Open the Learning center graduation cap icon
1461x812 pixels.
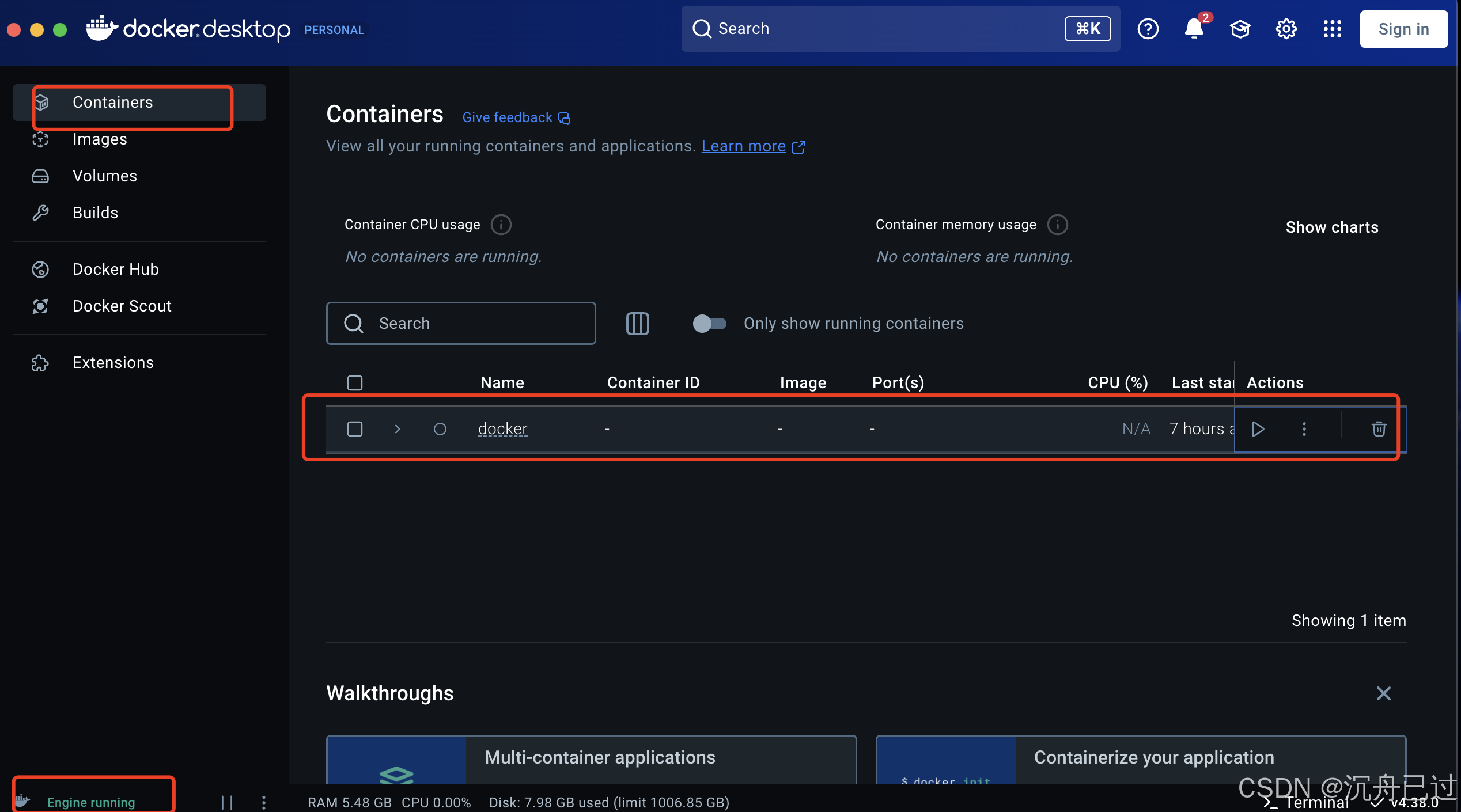1240,29
